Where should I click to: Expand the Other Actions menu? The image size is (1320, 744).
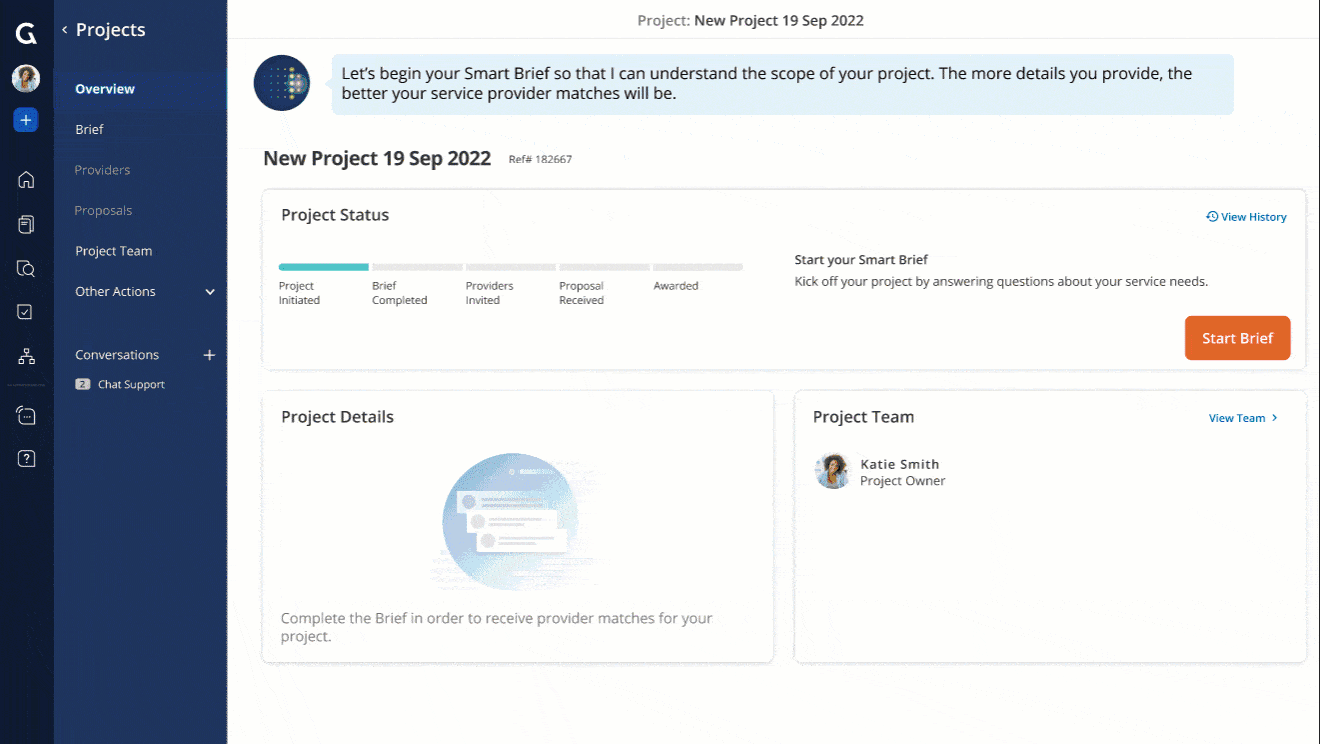[116, 291]
